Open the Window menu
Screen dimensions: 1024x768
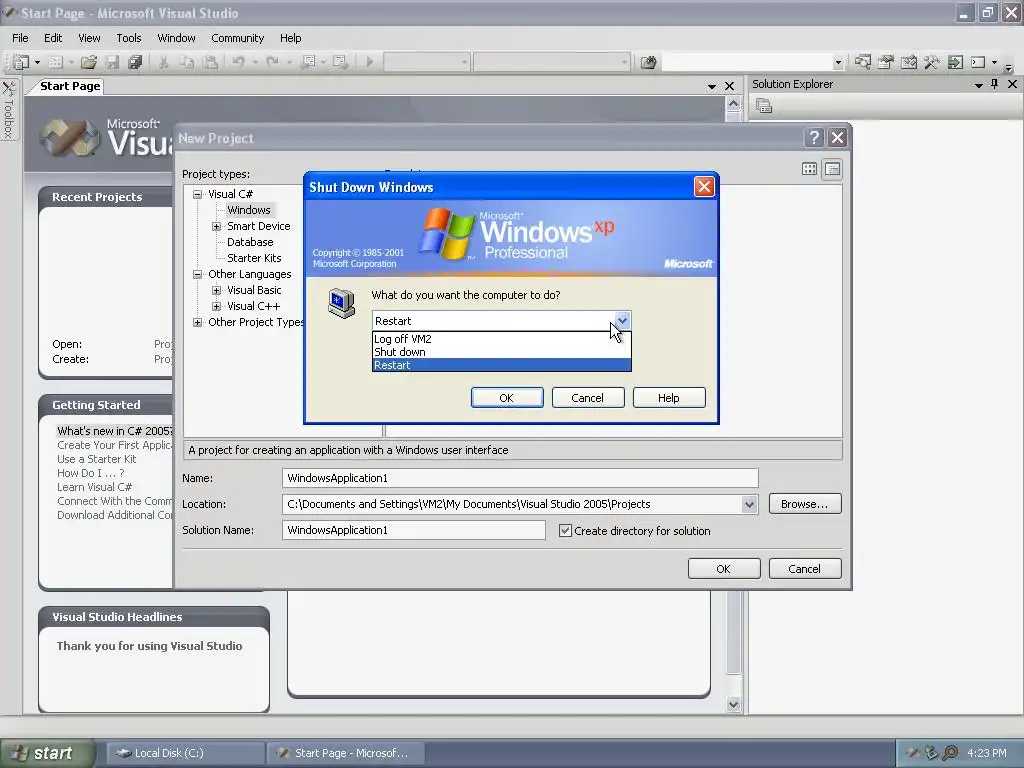(176, 38)
